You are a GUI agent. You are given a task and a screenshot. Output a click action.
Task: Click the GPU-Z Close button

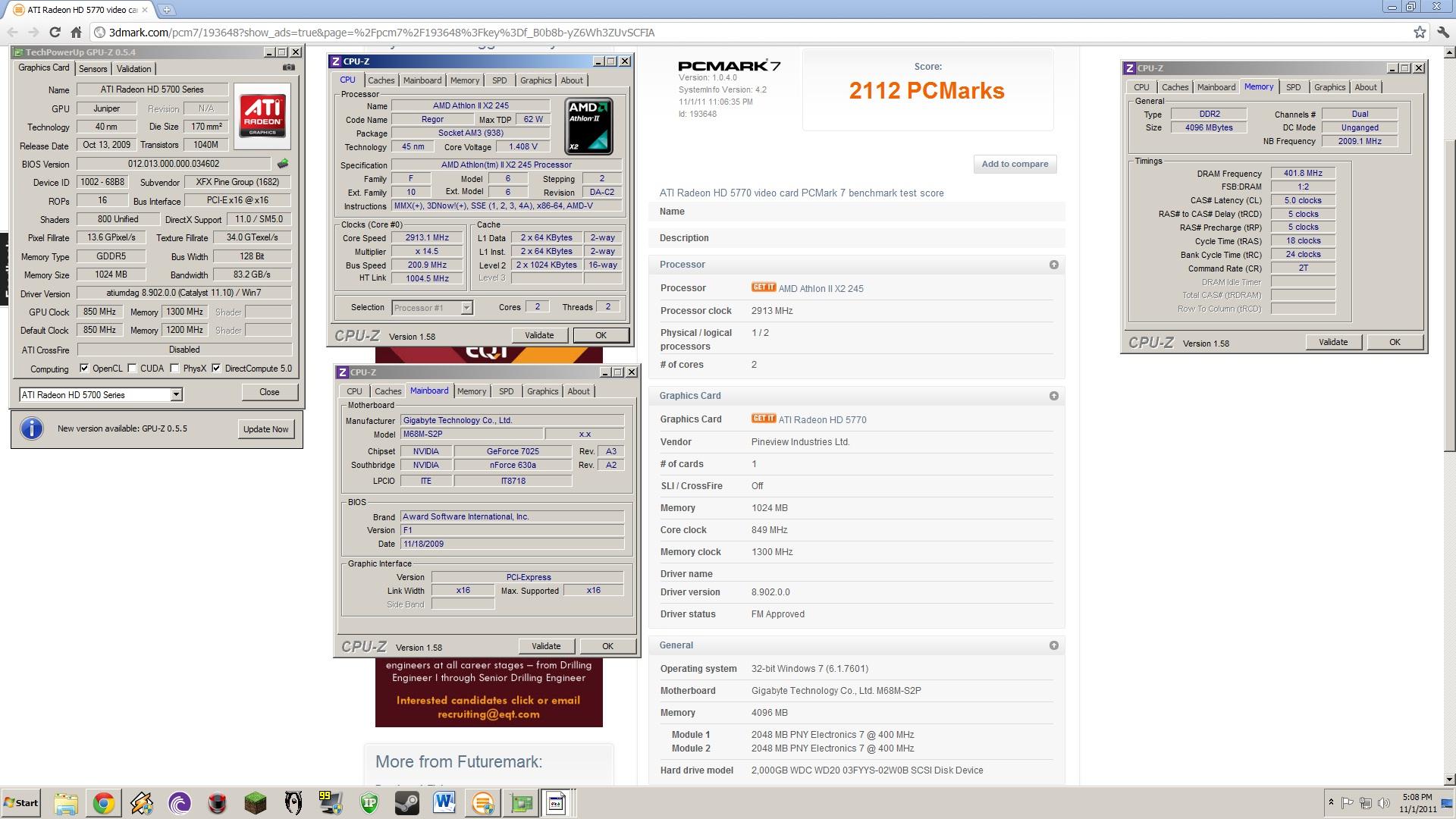click(x=269, y=392)
